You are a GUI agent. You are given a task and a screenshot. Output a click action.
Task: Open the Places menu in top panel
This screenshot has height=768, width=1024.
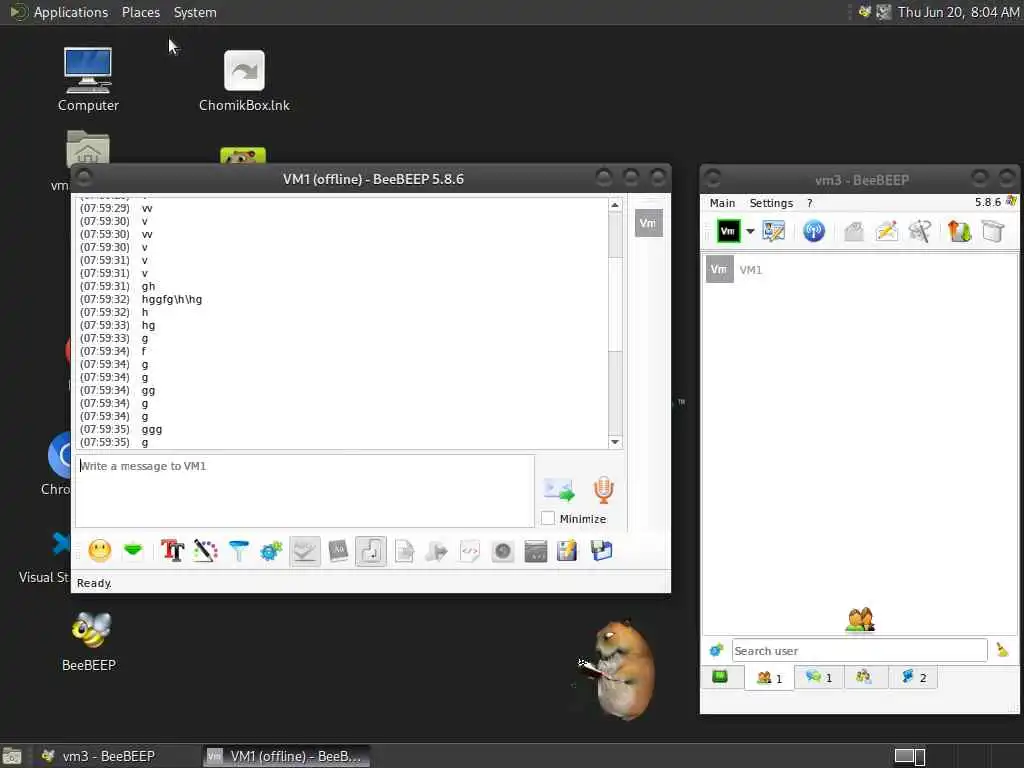[x=141, y=12]
